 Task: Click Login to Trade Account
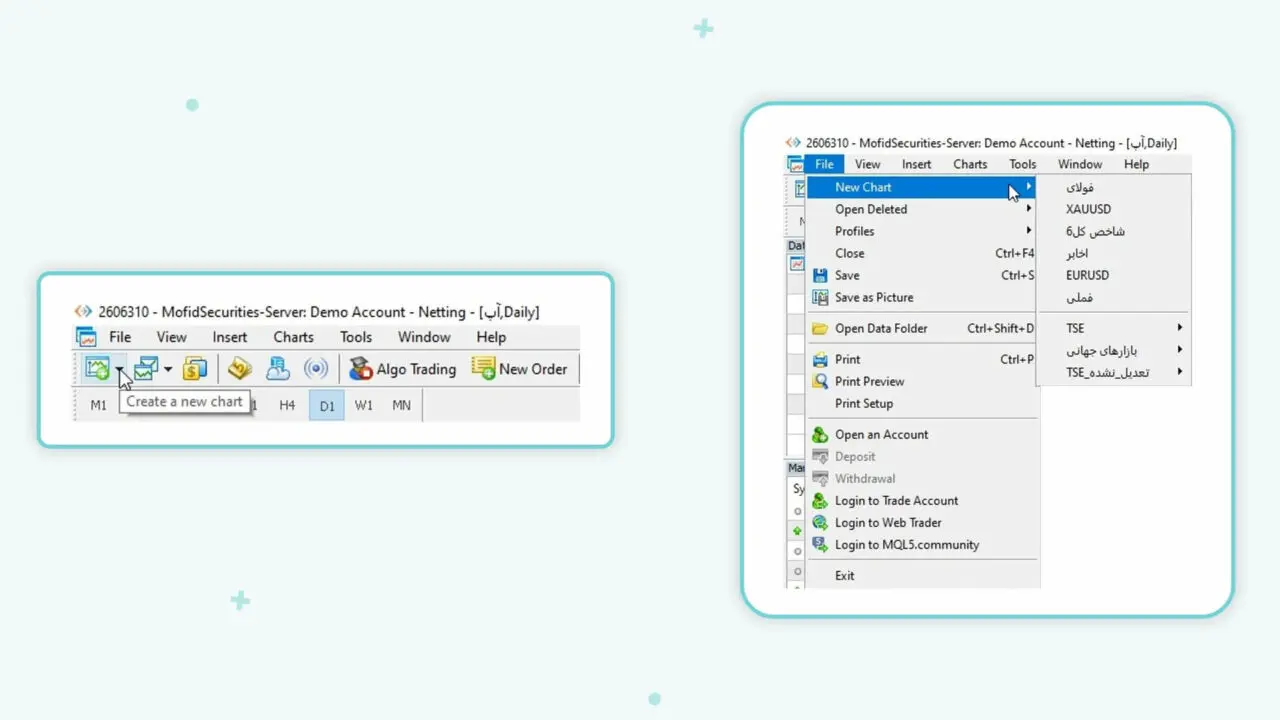(x=896, y=500)
